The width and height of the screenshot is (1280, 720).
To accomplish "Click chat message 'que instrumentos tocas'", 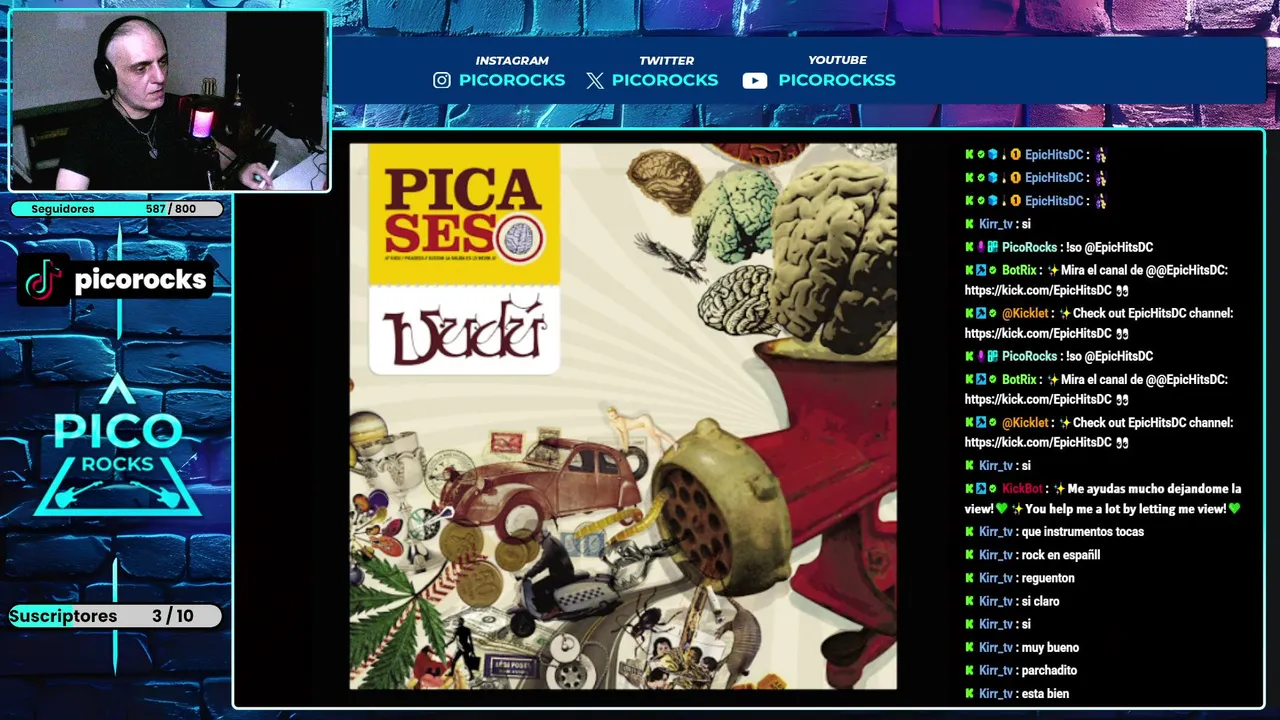I will 1082,532.
